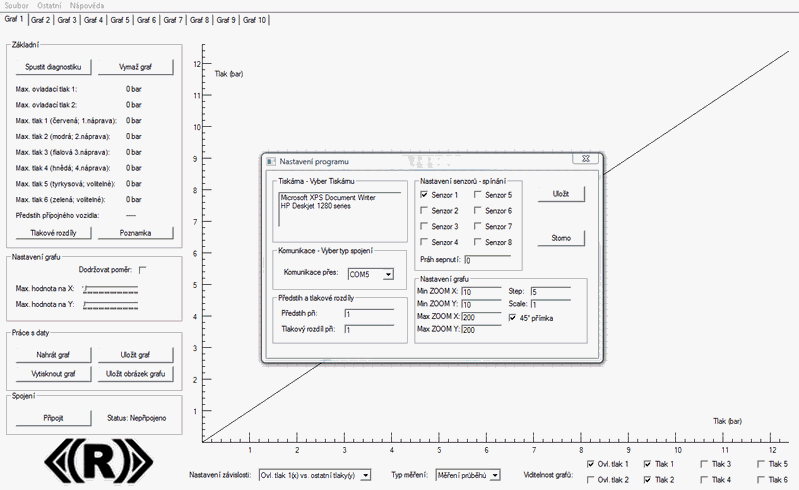
Task: Cancel the dialog with Storno
Action: 561,238
